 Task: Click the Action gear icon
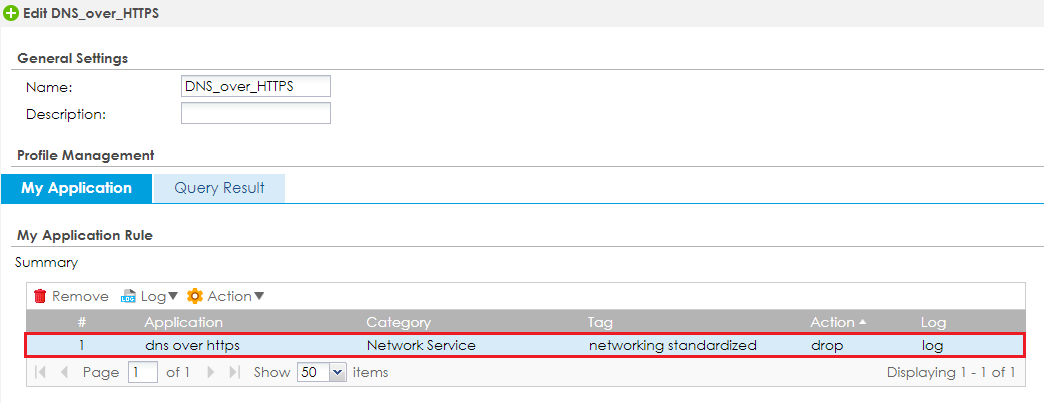point(195,296)
